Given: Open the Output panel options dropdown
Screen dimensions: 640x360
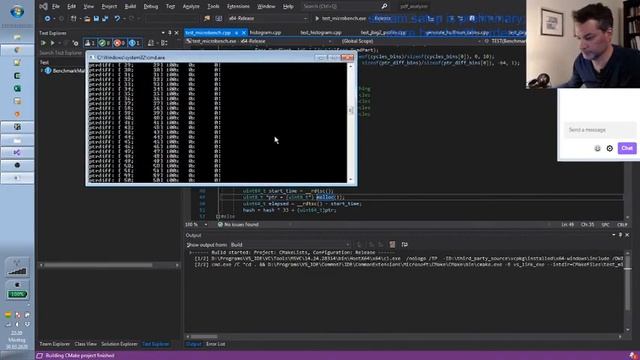Looking at the screenshot, I should [x=613, y=235].
